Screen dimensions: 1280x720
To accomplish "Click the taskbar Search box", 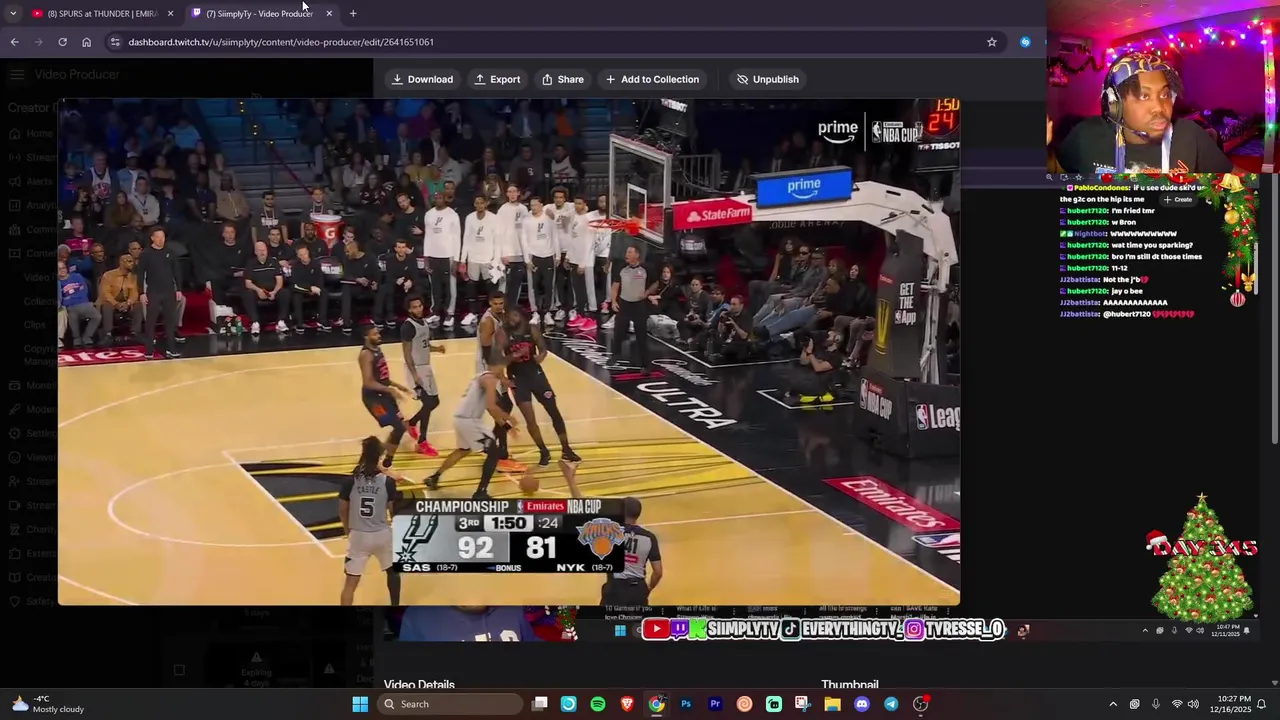I will [449, 704].
